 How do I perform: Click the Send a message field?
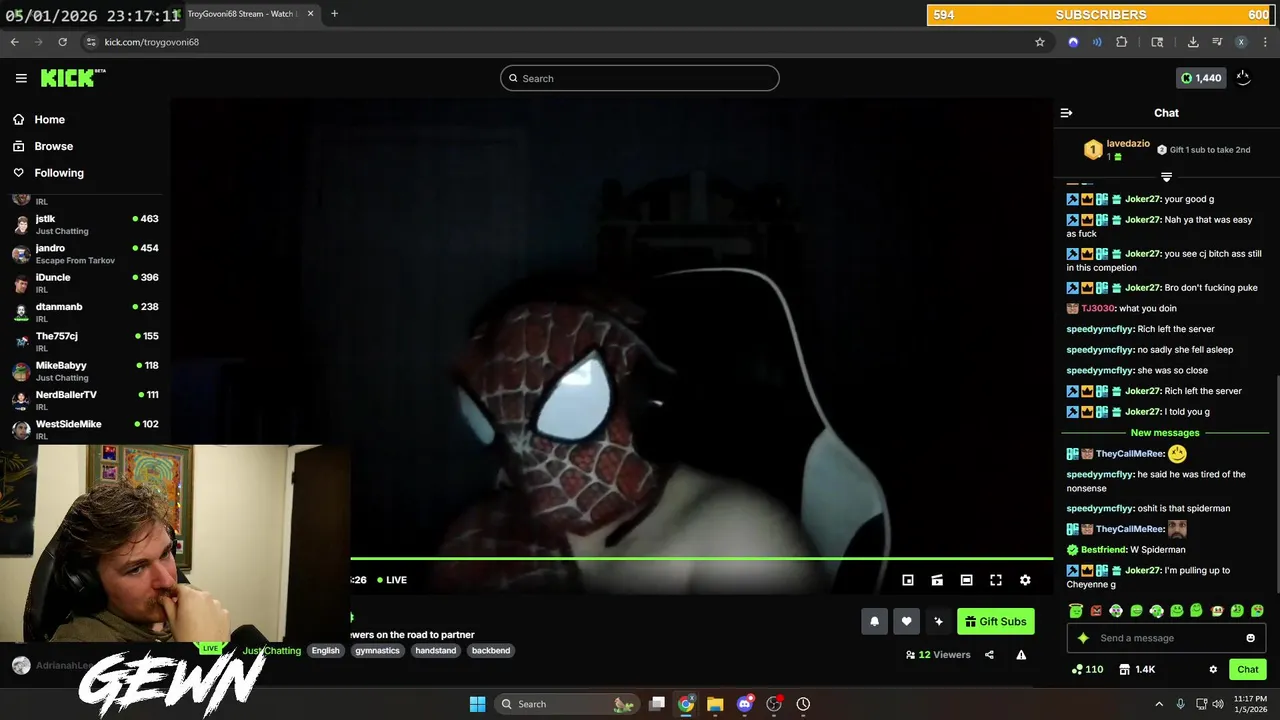pos(1166,638)
